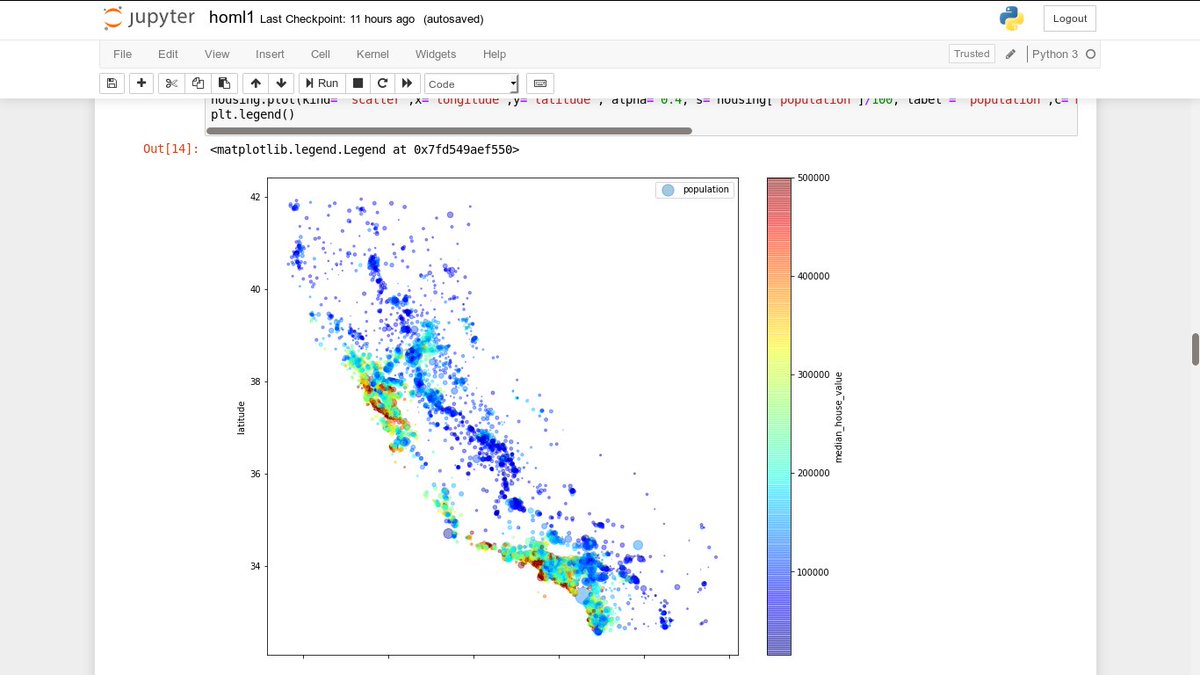Click the horizontal scrollbar of code cell

coord(449,130)
